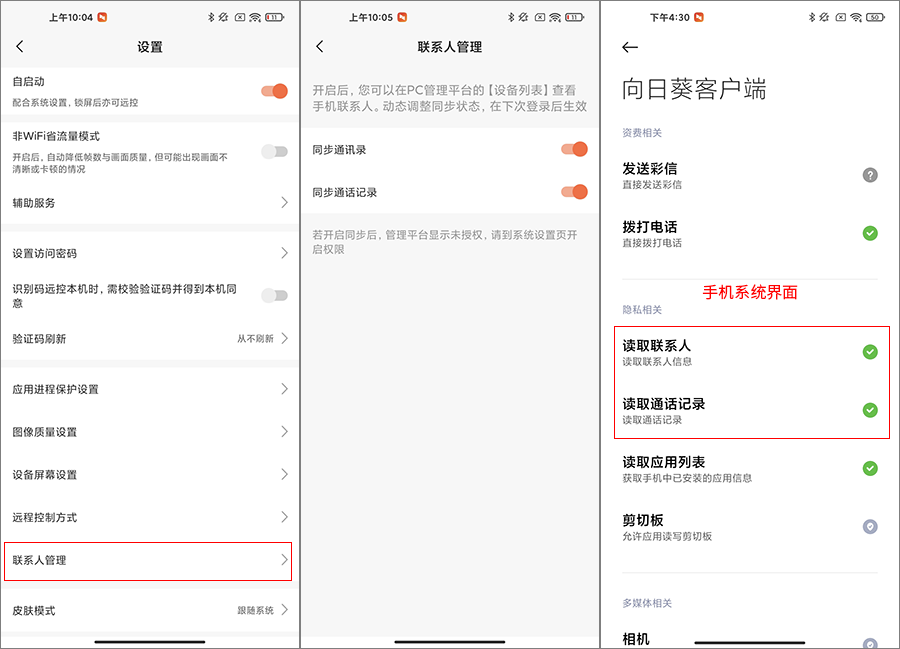The height and width of the screenshot is (649, 900).
Task: Open the 拨打电话 permission entry
Action: (750, 234)
